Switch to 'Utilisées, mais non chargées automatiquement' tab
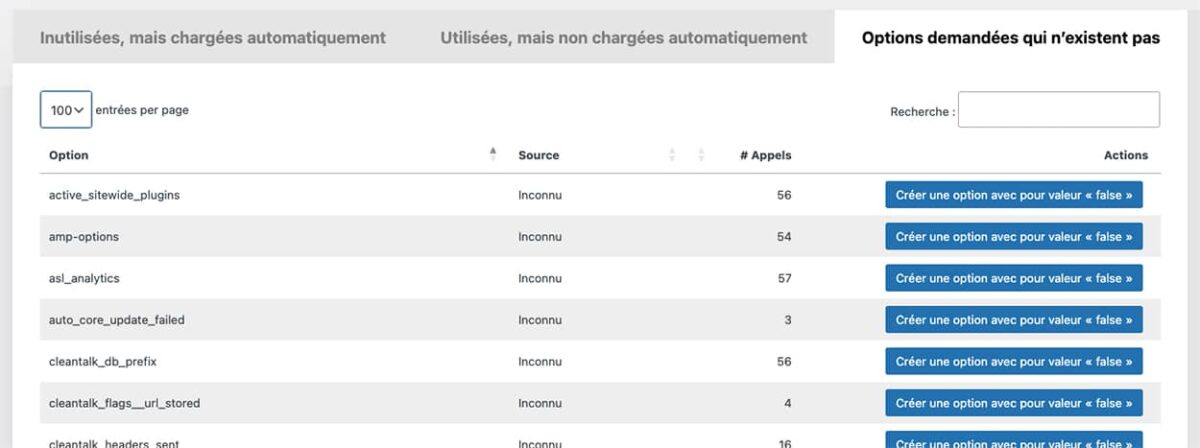Viewport: 1200px width, 448px height. click(x=624, y=38)
